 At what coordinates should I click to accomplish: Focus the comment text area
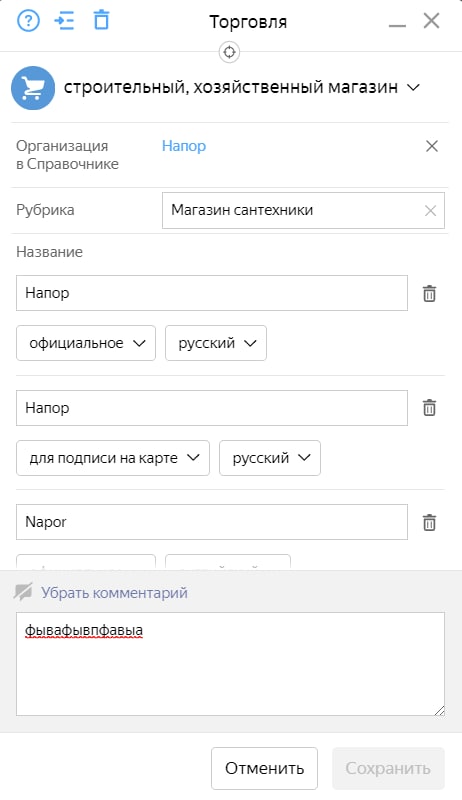[x=230, y=664]
